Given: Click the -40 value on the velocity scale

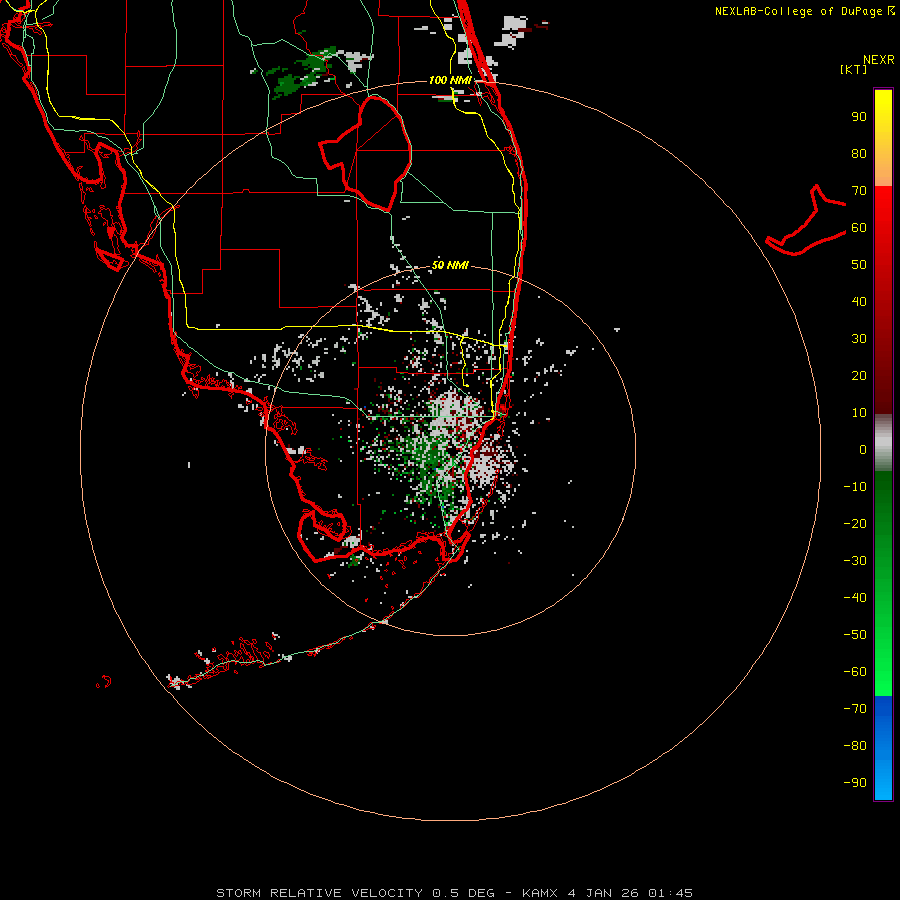Looking at the screenshot, I should click(x=855, y=598).
